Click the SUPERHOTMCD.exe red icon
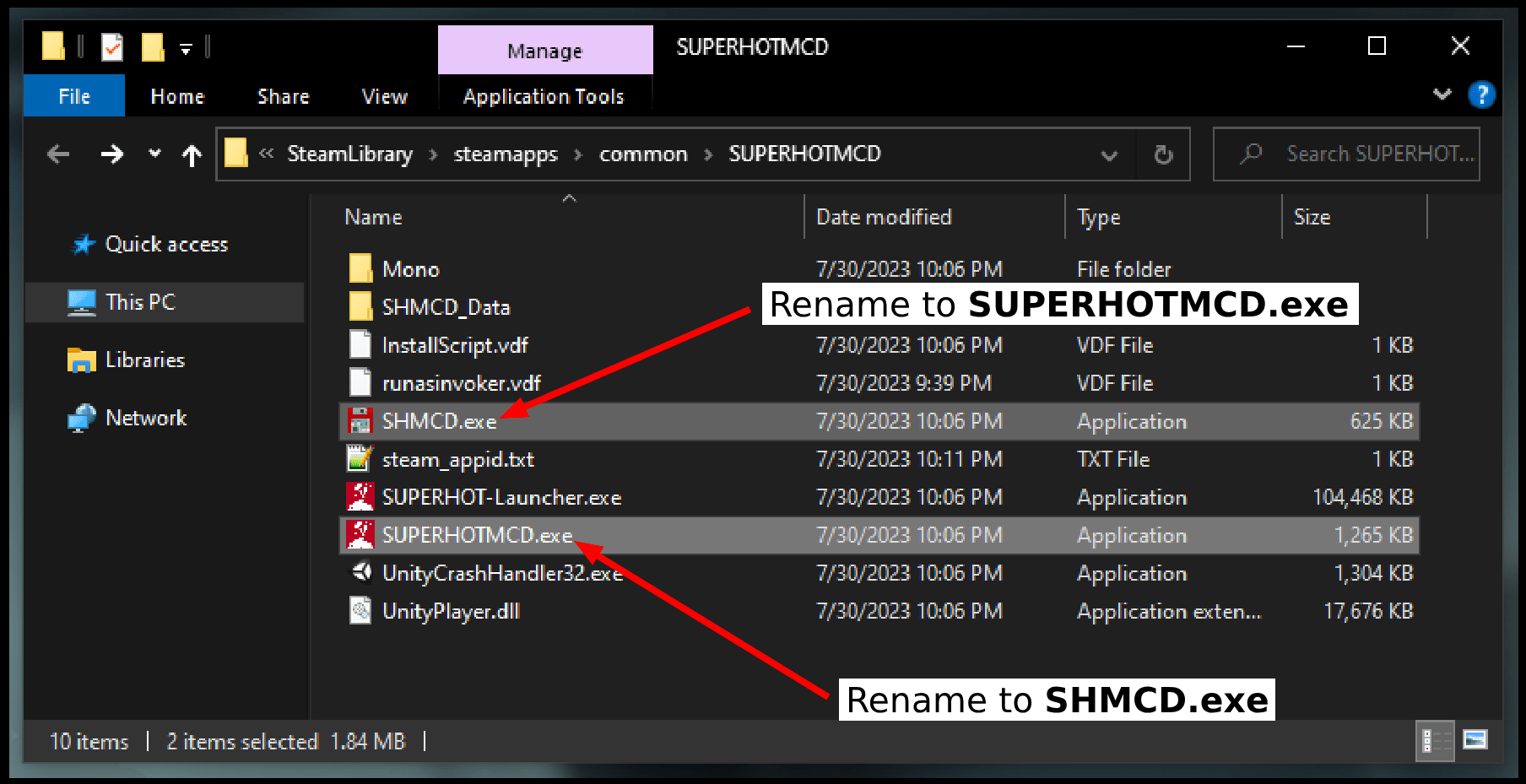This screenshot has width=1526, height=784. 360,534
